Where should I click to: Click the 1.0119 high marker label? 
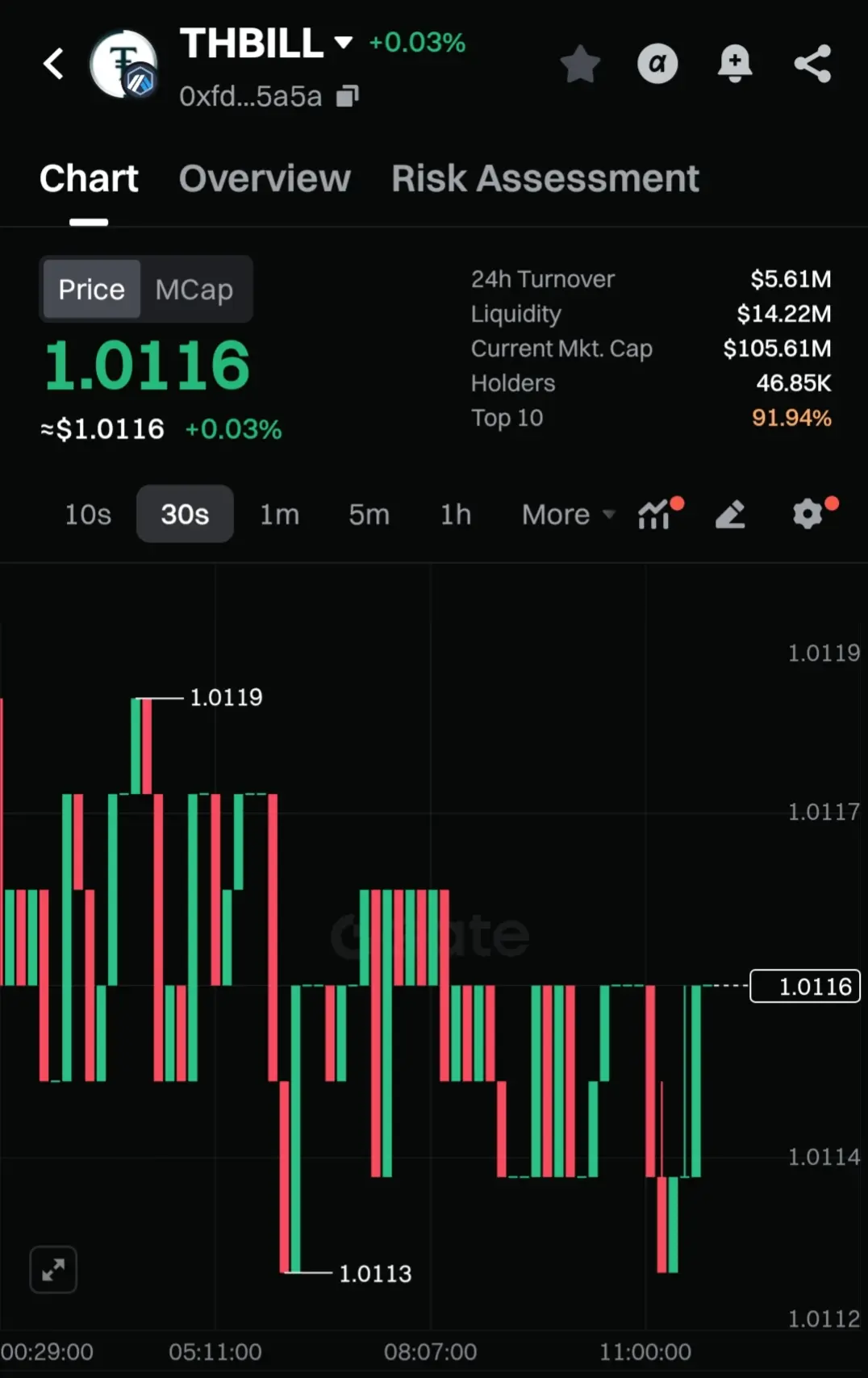(226, 697)
